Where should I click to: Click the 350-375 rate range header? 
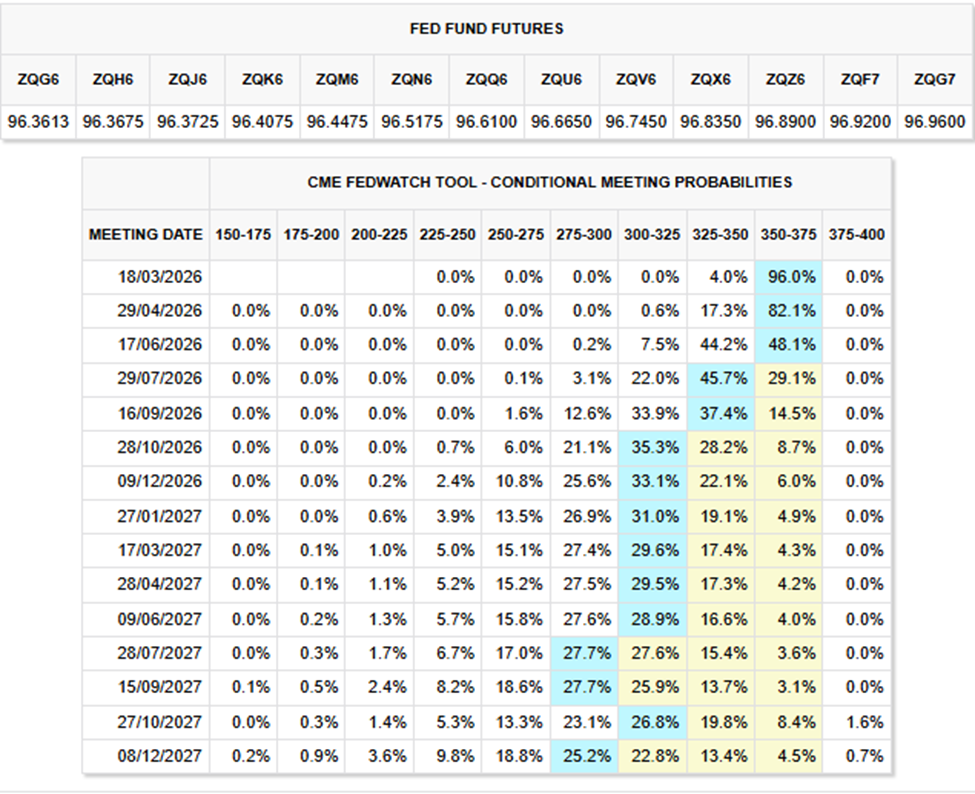789,234
